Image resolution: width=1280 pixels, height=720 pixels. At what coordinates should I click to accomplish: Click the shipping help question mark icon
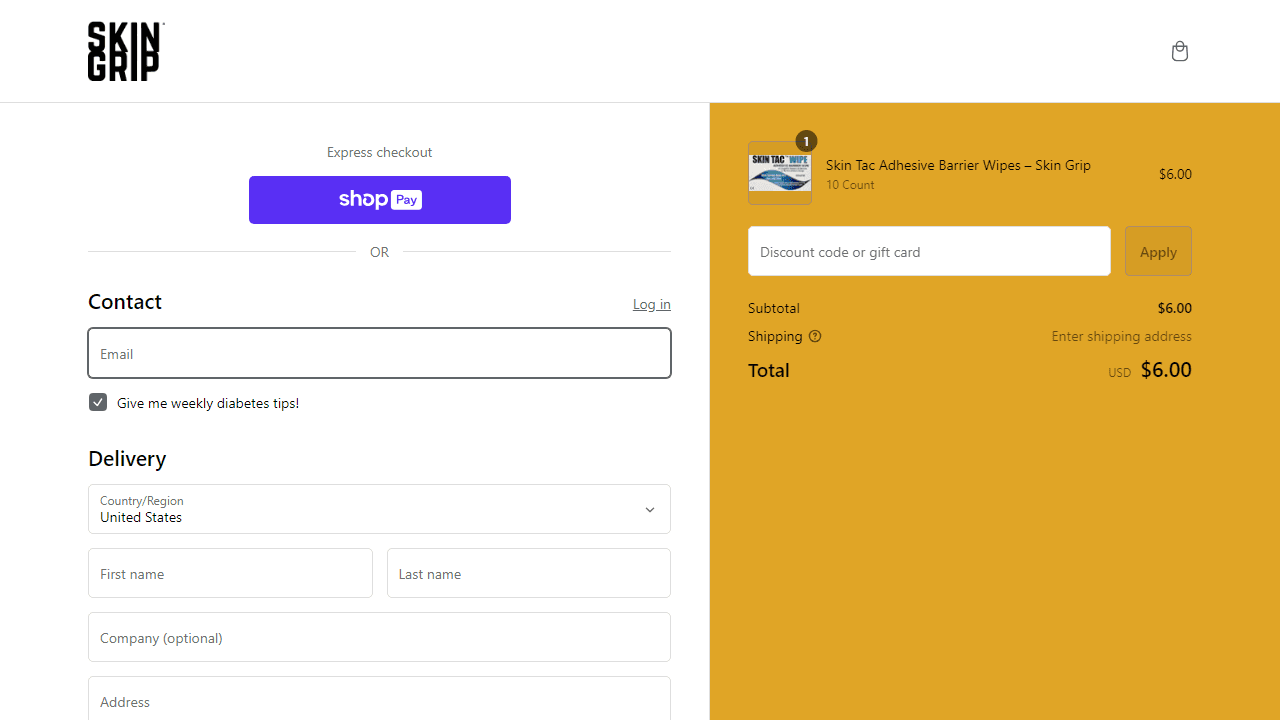(815, 336)
